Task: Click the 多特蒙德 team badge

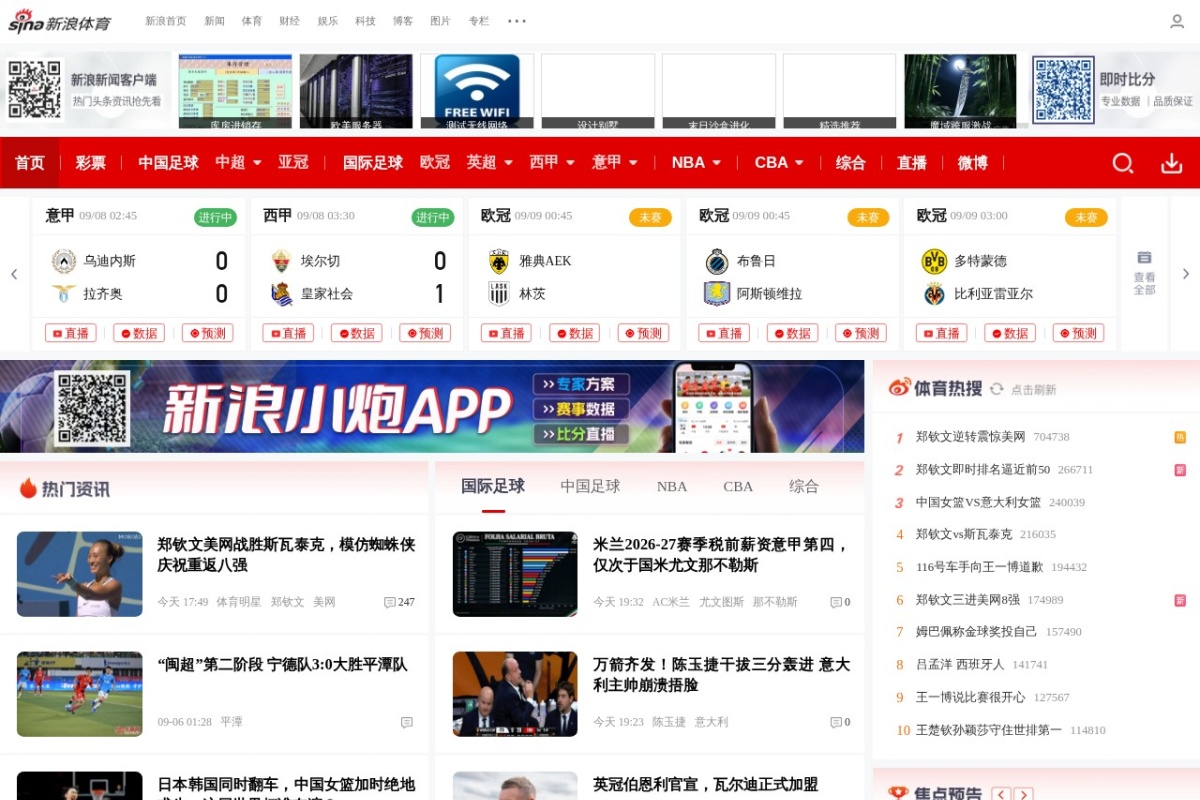Action: [x=934, y=261]
